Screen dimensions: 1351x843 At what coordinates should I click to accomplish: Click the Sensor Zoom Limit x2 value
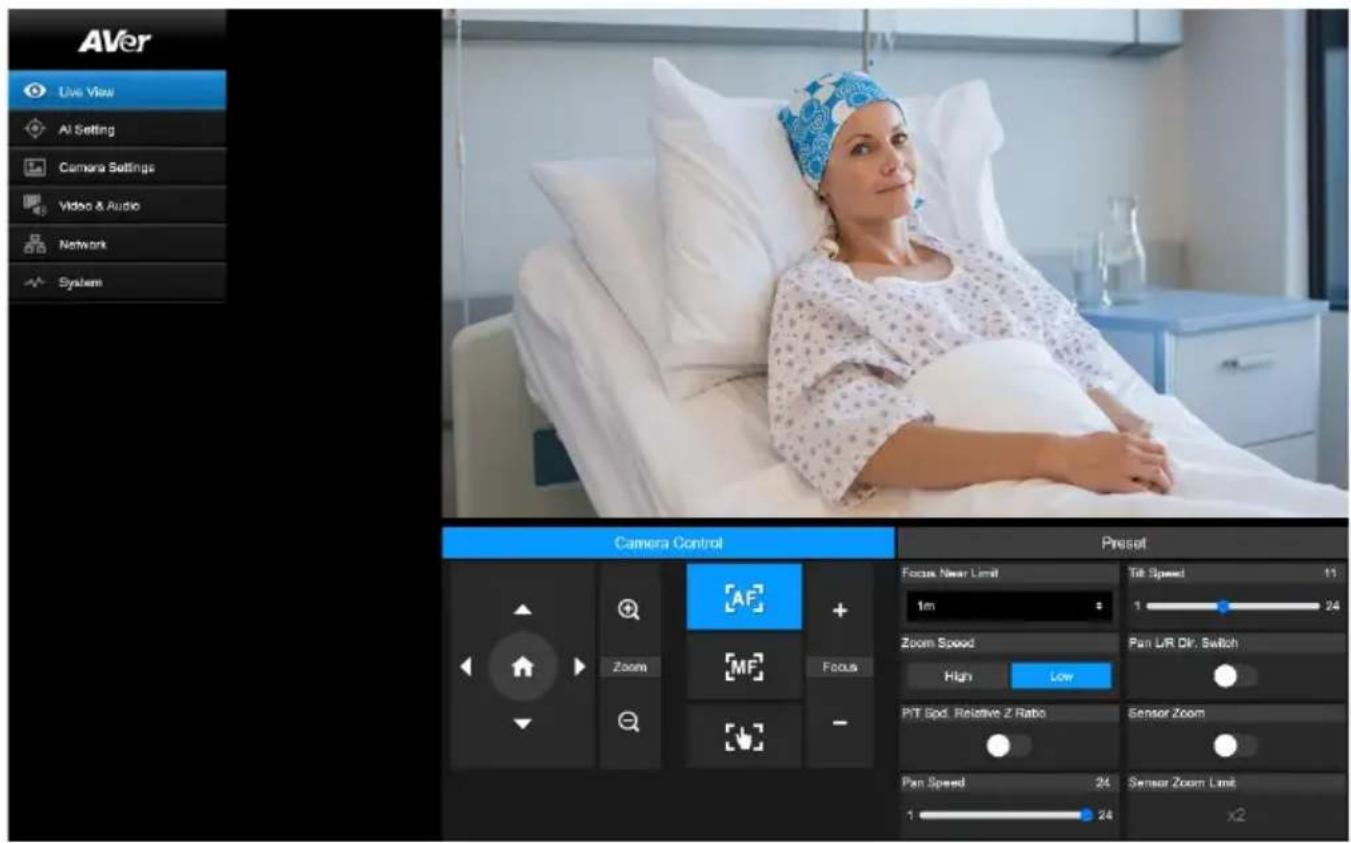[x=1236, y=816]
